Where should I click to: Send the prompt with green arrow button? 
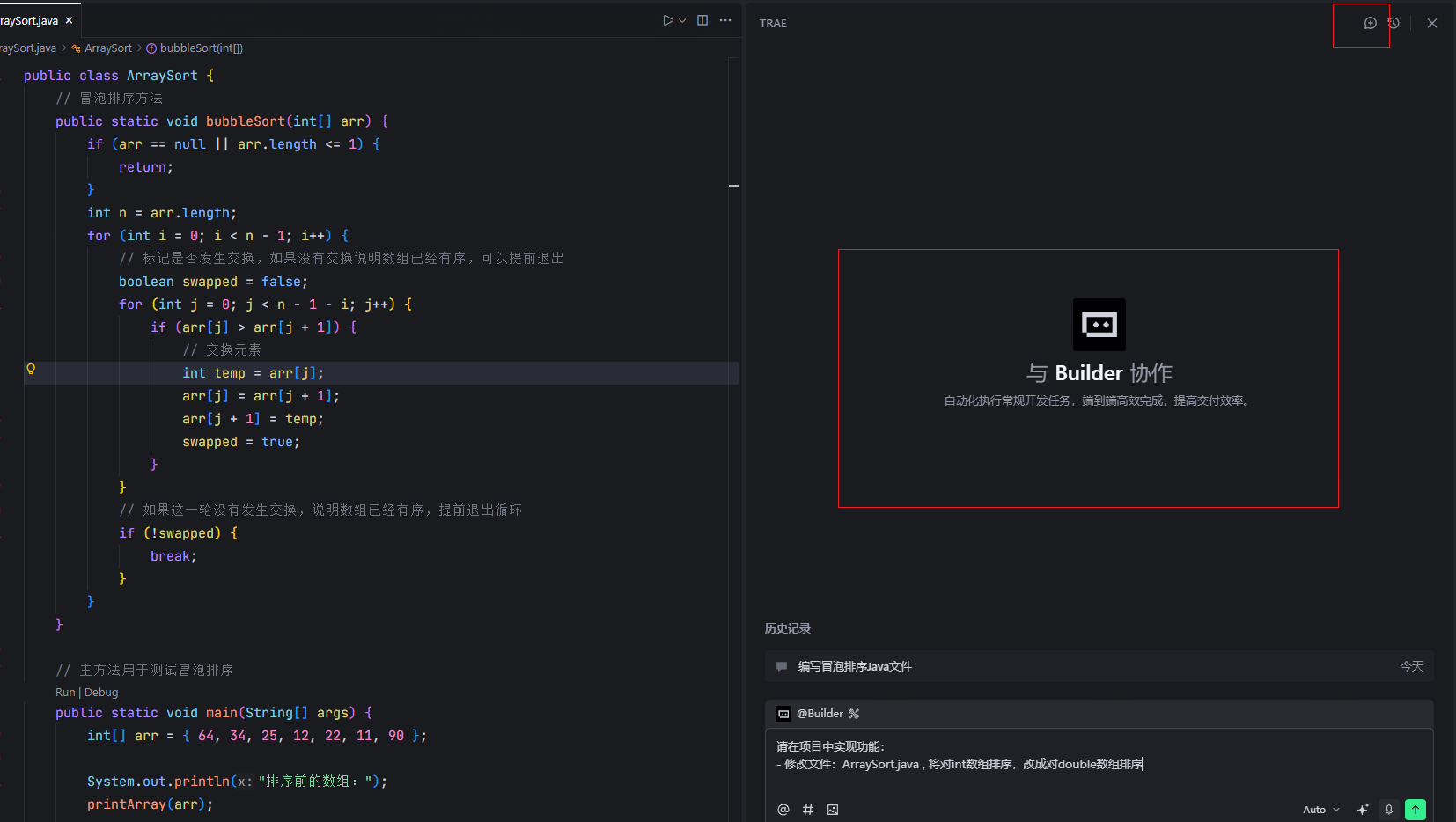tap(1416, 810)
